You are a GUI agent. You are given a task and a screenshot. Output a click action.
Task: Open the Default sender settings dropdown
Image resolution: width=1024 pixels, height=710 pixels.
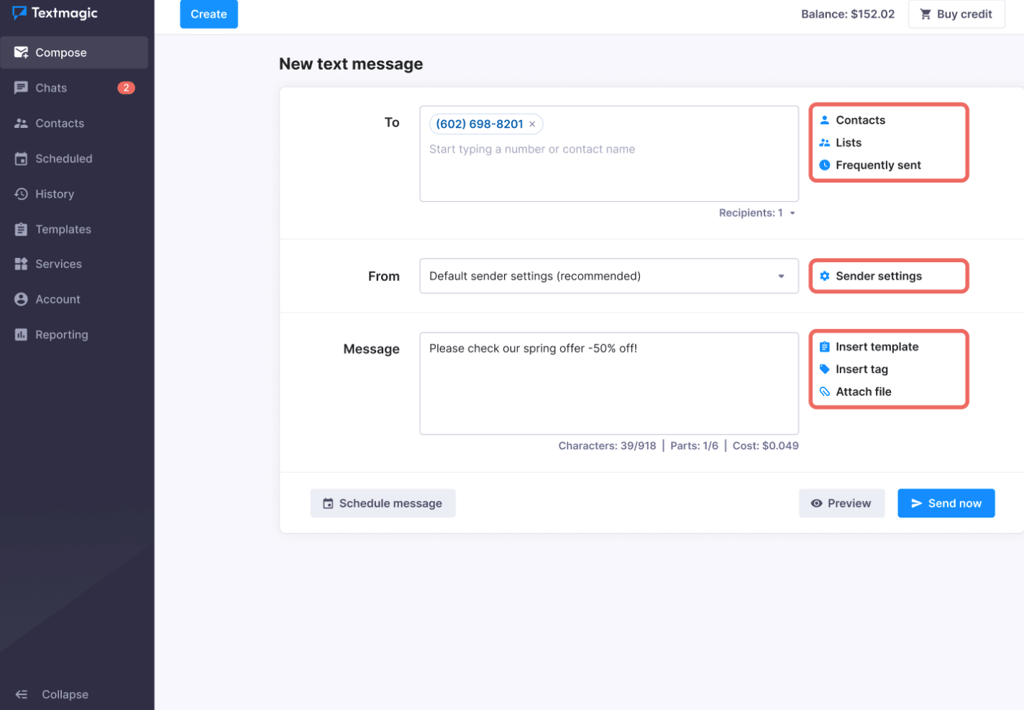point(609,276)
